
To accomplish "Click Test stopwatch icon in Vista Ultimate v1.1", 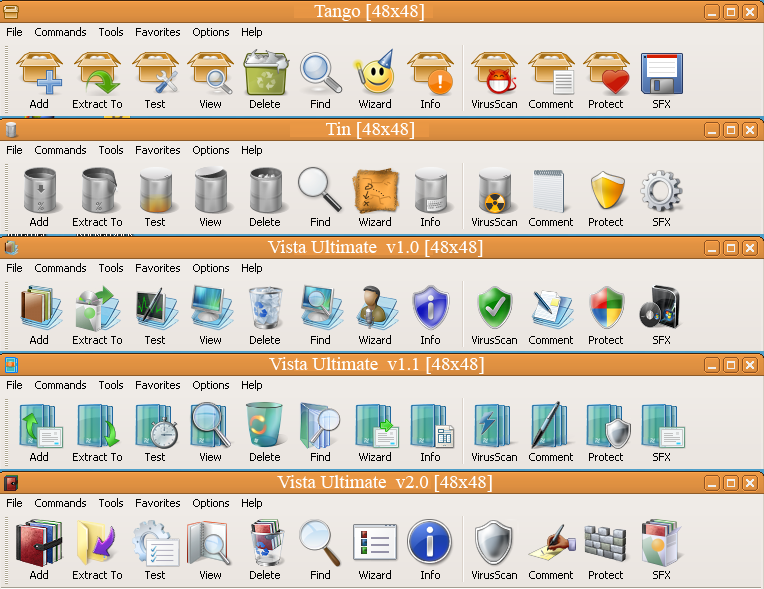I will point(156,426).
